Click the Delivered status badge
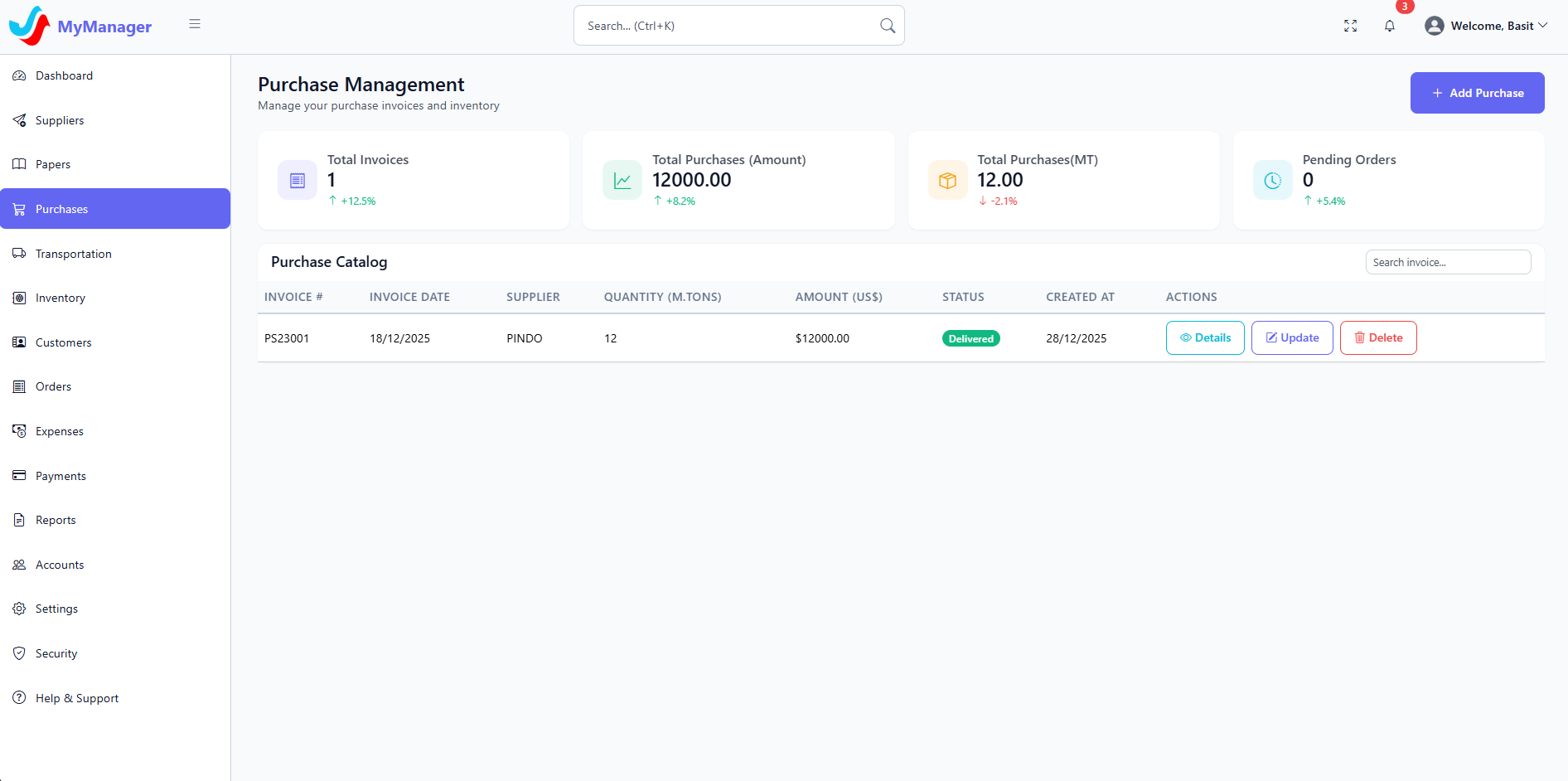This screenshot has width=1568, height=781. pyautogui.click(x=970, y=338)
